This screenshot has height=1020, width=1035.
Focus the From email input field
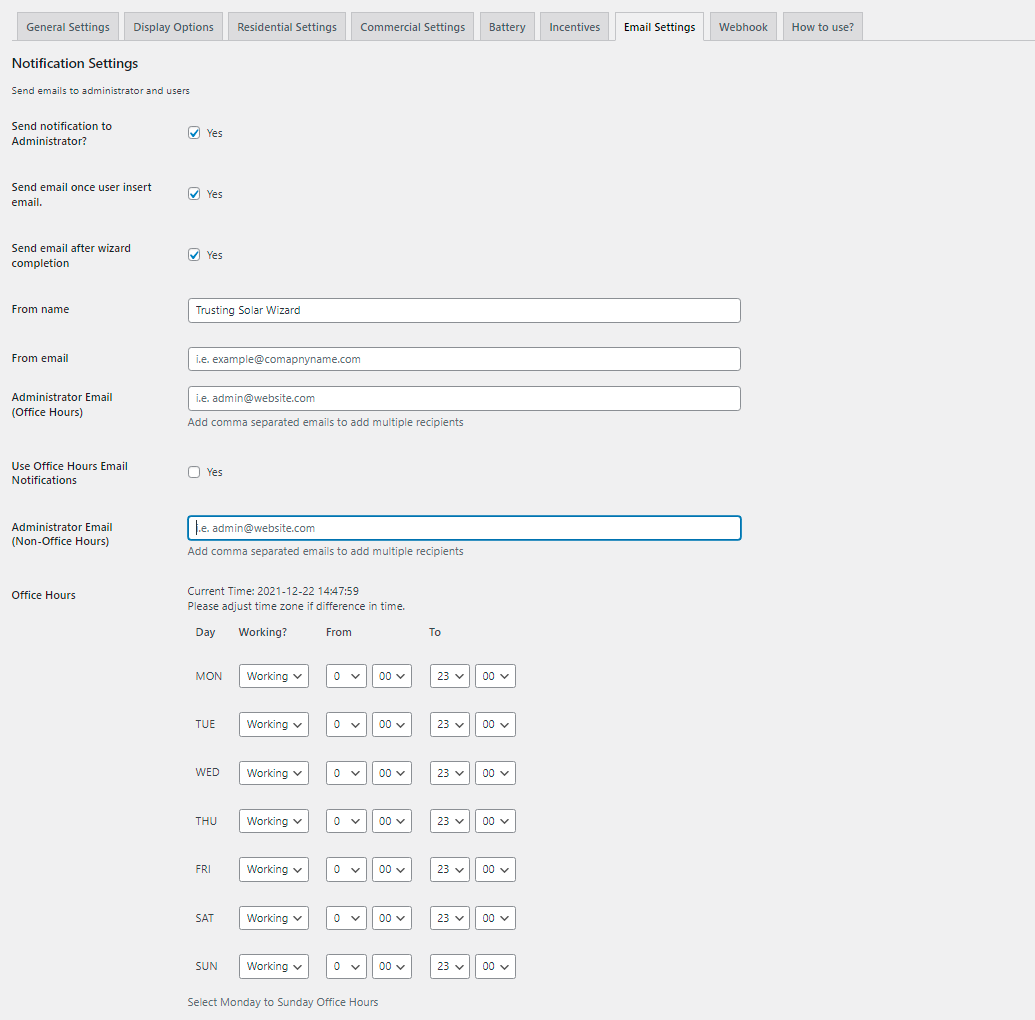[464, 359]
